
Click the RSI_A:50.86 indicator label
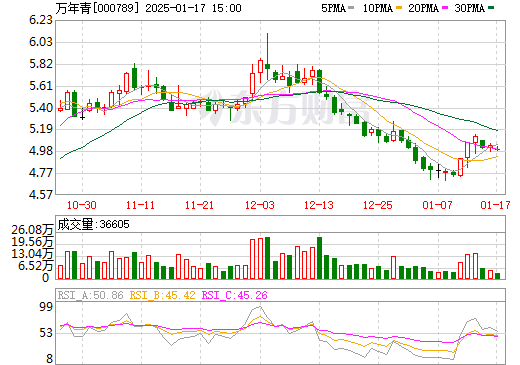[90, 295]
